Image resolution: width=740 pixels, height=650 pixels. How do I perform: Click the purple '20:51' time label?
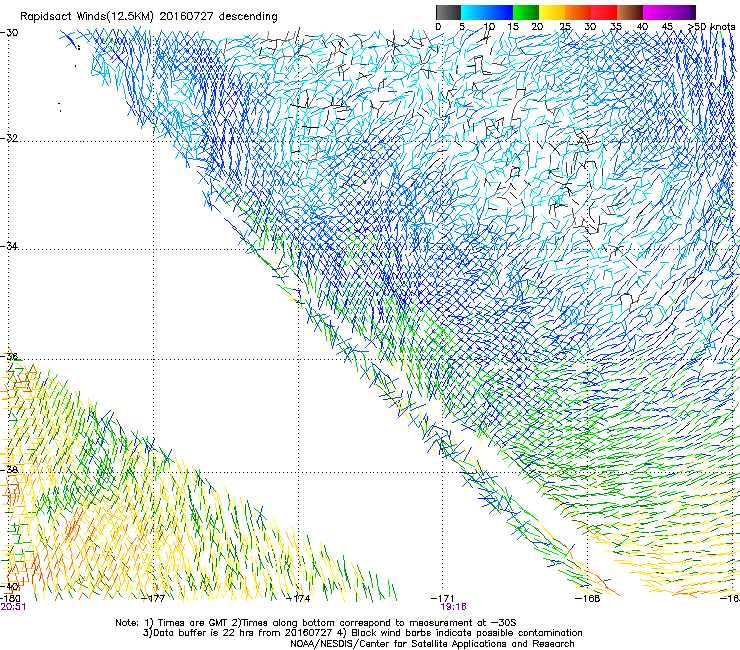click(x=13, y=607)
